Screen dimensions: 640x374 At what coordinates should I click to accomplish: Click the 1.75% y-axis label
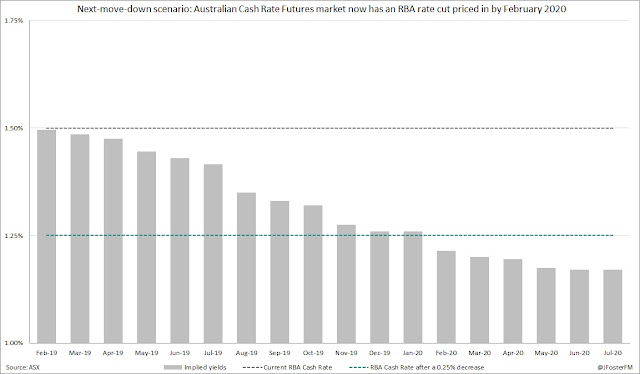point(14,20)
